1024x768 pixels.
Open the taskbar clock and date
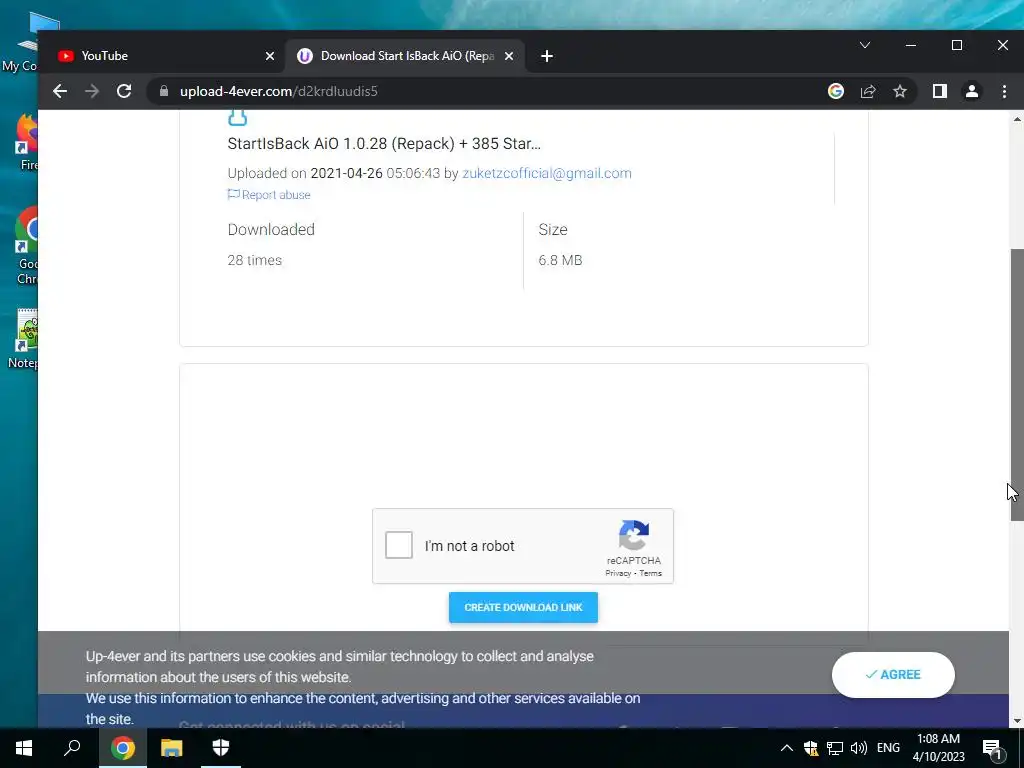coord(938,748)
